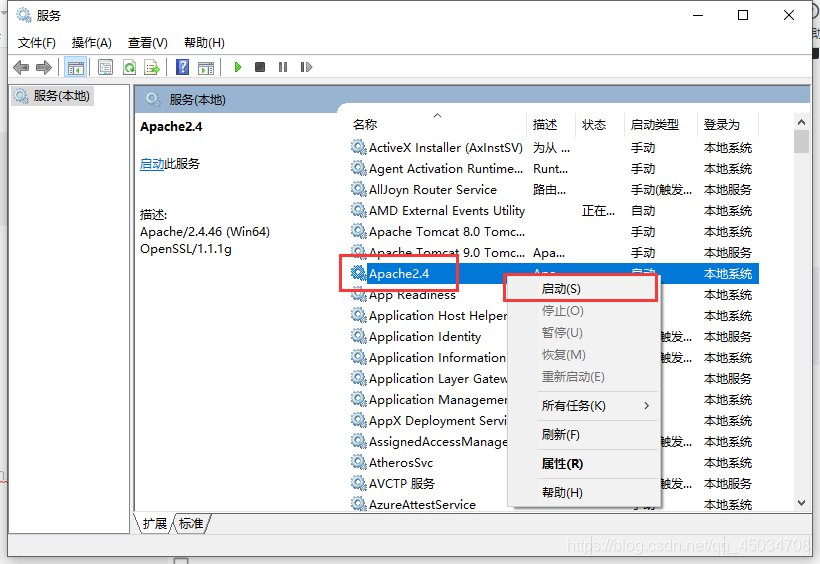
Task: Click the scrollbar up arrow
Action: (x=801, y=122)
